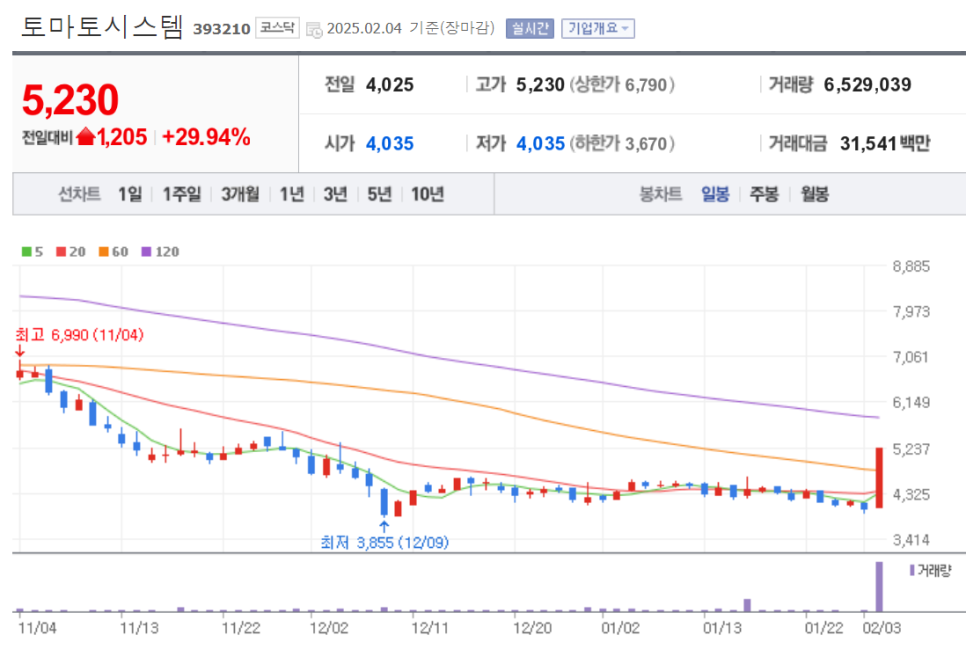Click the 하한가 3,670 text
This screenshot has height=664, width=966.
point(622,144)
